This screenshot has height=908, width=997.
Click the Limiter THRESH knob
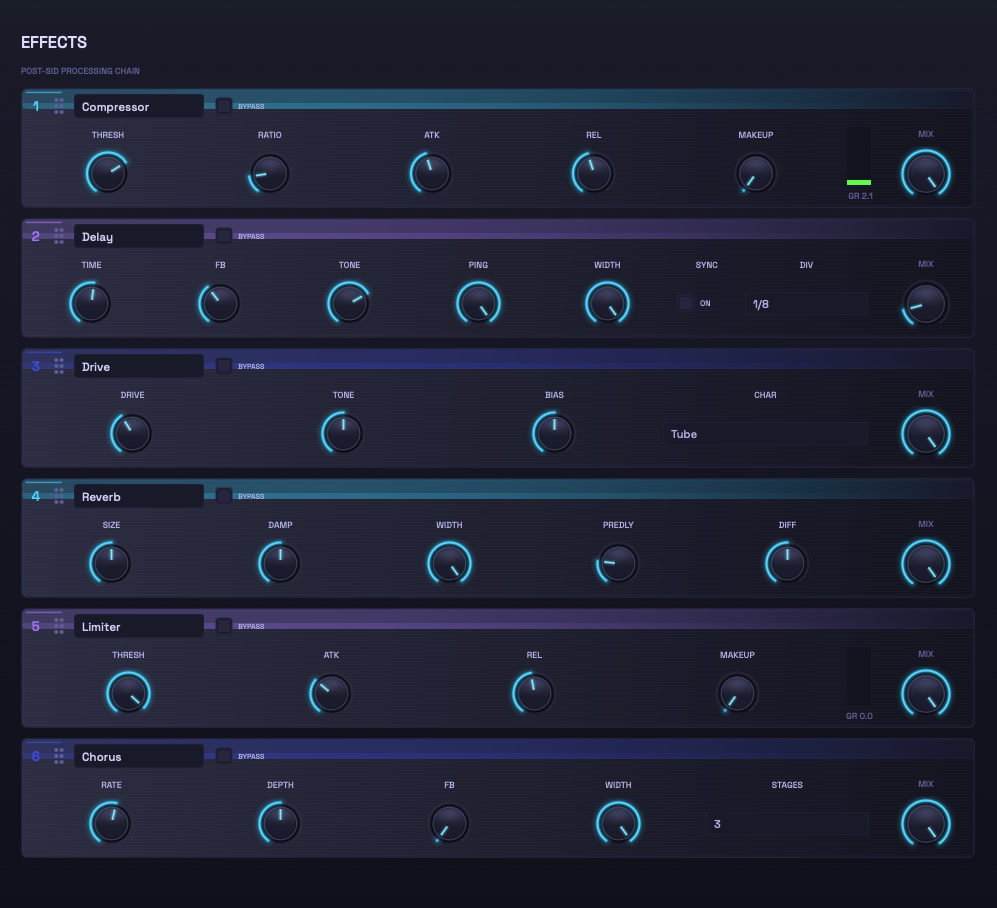point(128,693)
